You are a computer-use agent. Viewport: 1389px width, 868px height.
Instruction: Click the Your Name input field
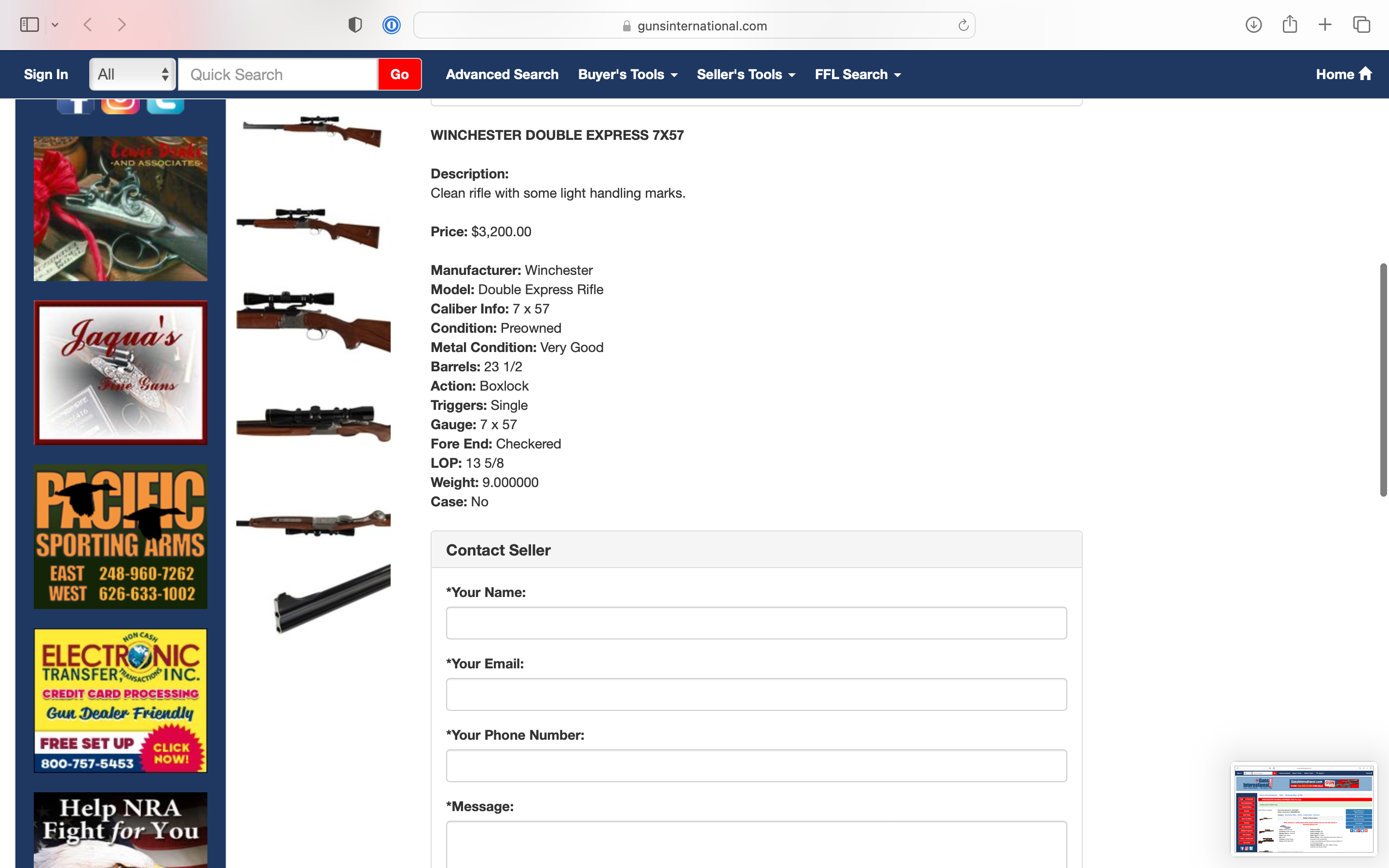(x=756, y=623)
